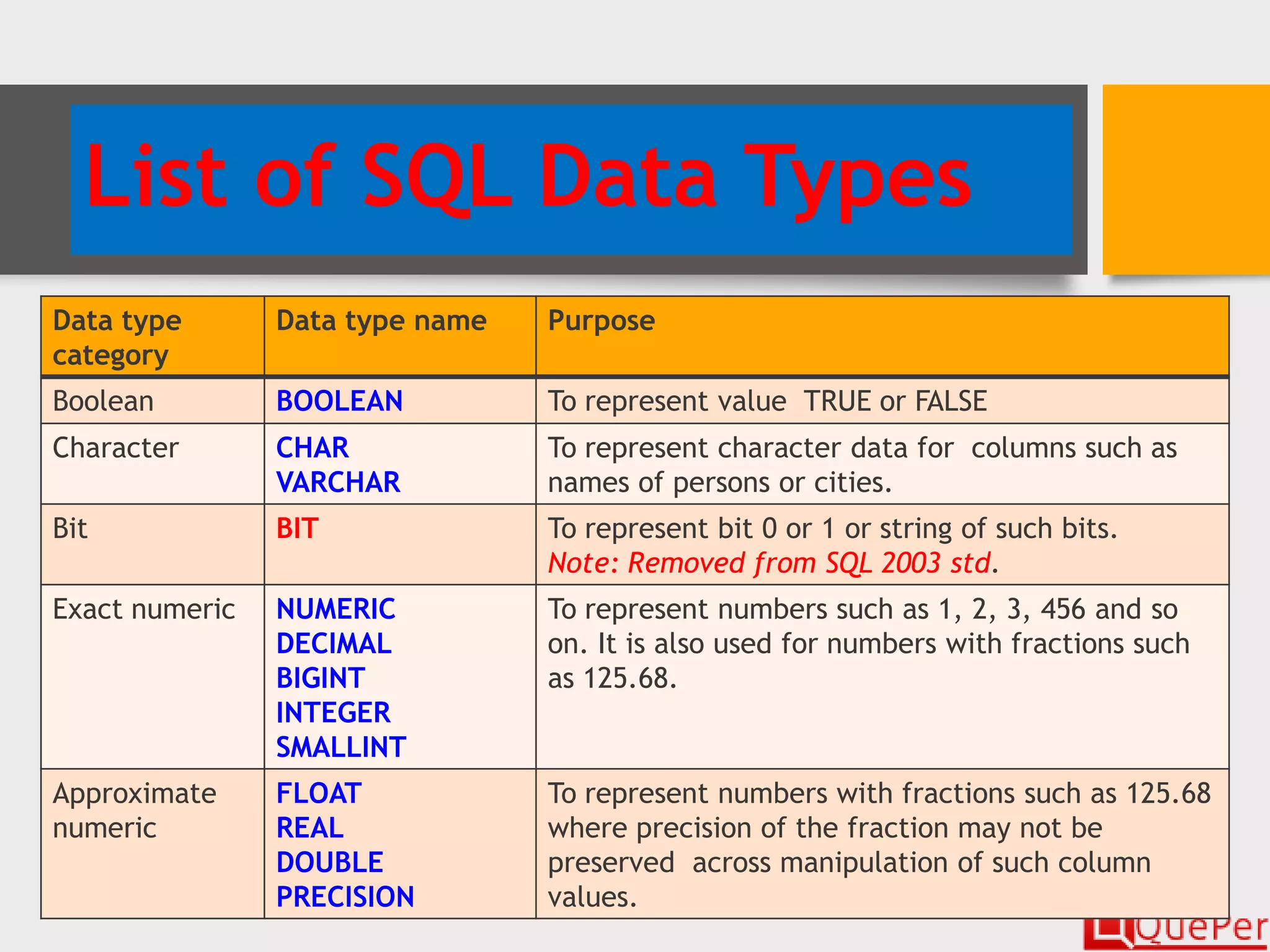
Task: Select the 'Exact numeric' category cell
Action: tap(144, 609)
